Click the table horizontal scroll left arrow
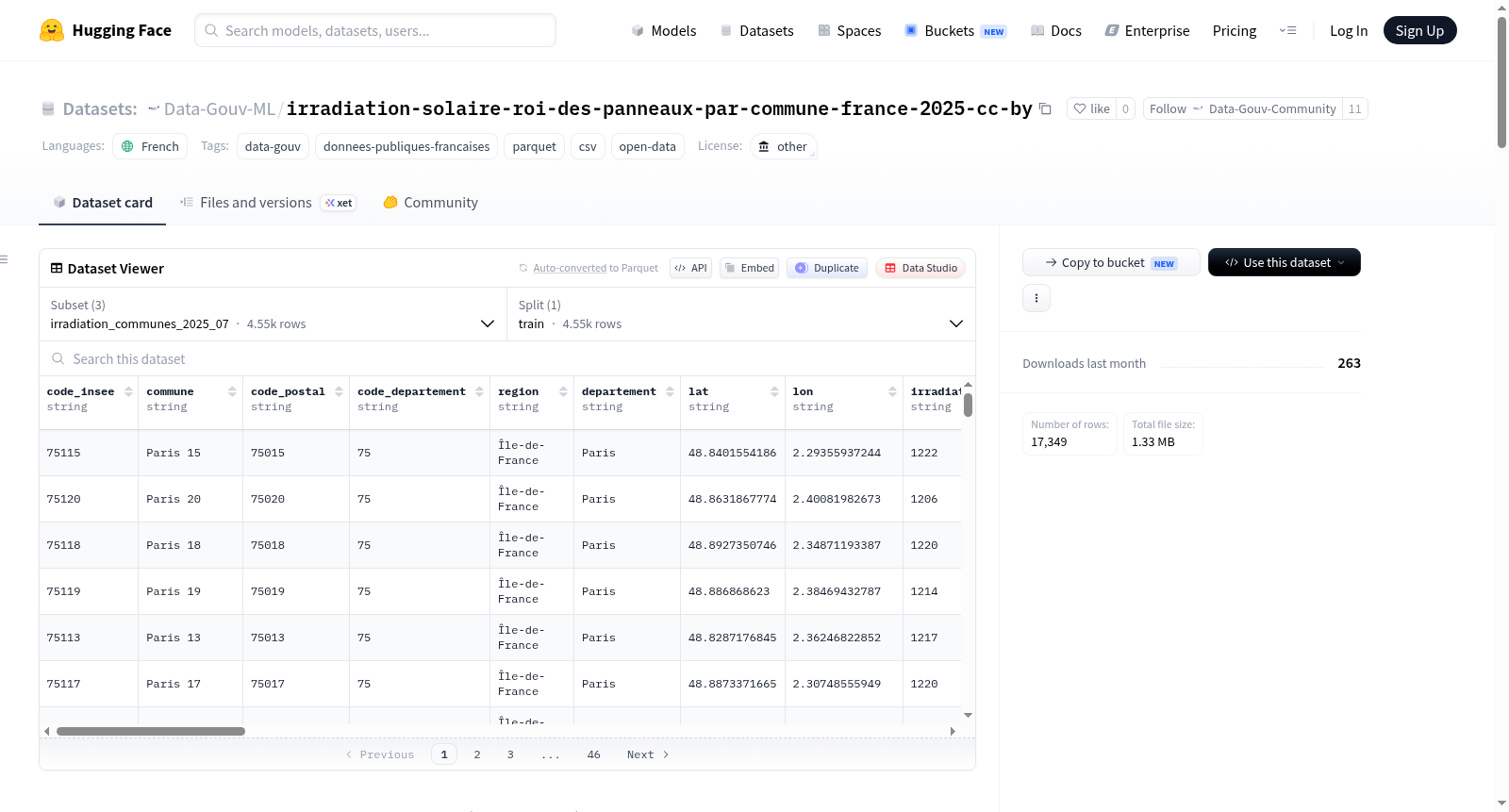 (47, 731)
